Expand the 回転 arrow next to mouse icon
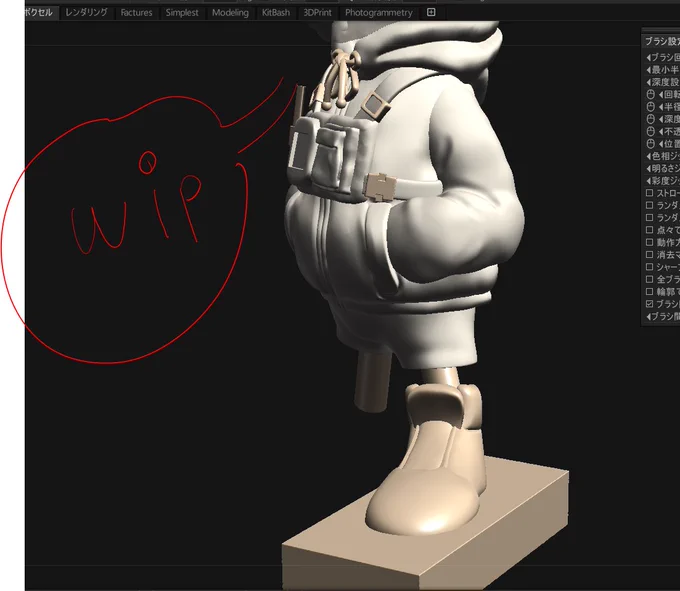 tap(660, 95)
